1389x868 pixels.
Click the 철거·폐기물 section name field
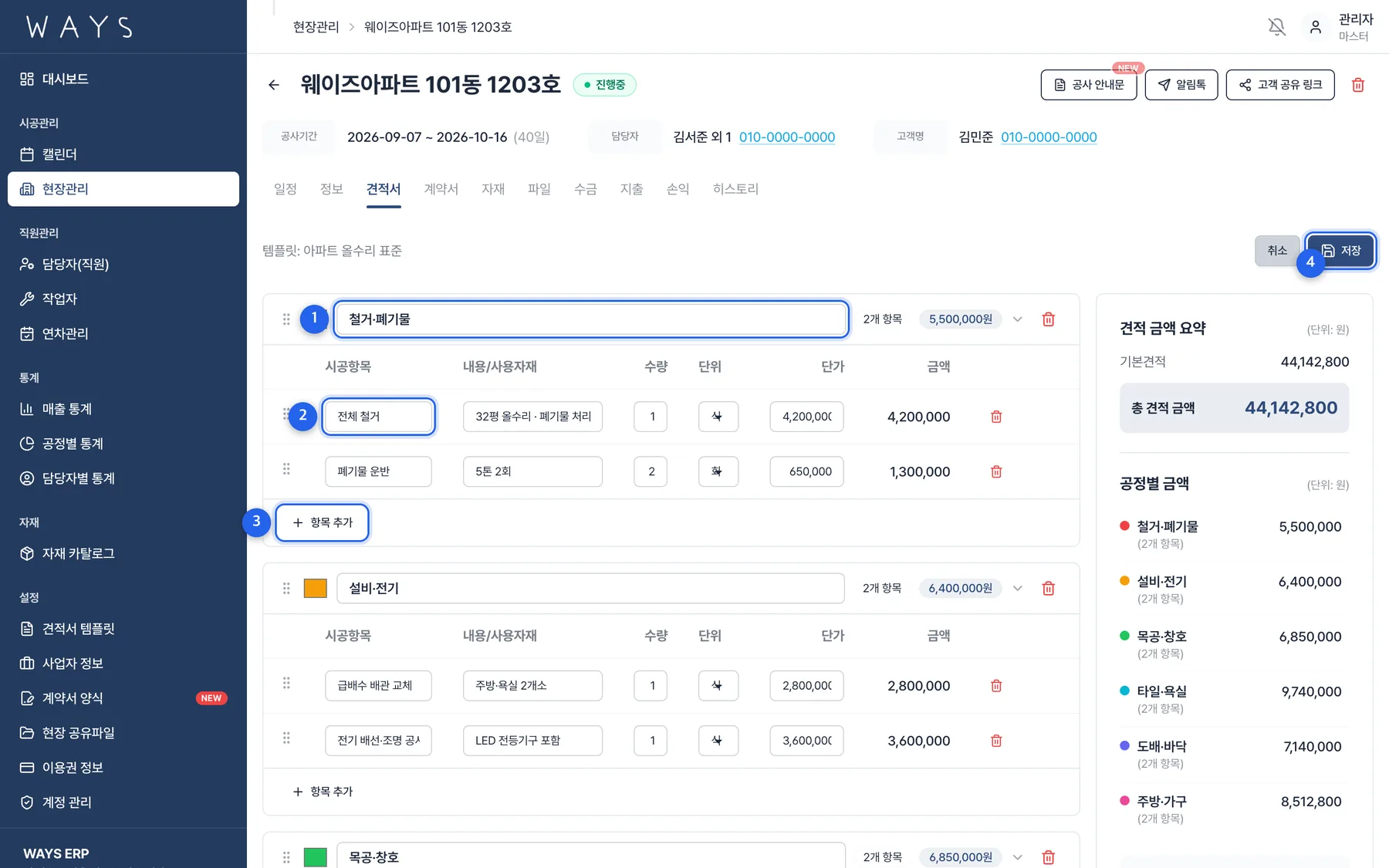[x=591, y=319]
